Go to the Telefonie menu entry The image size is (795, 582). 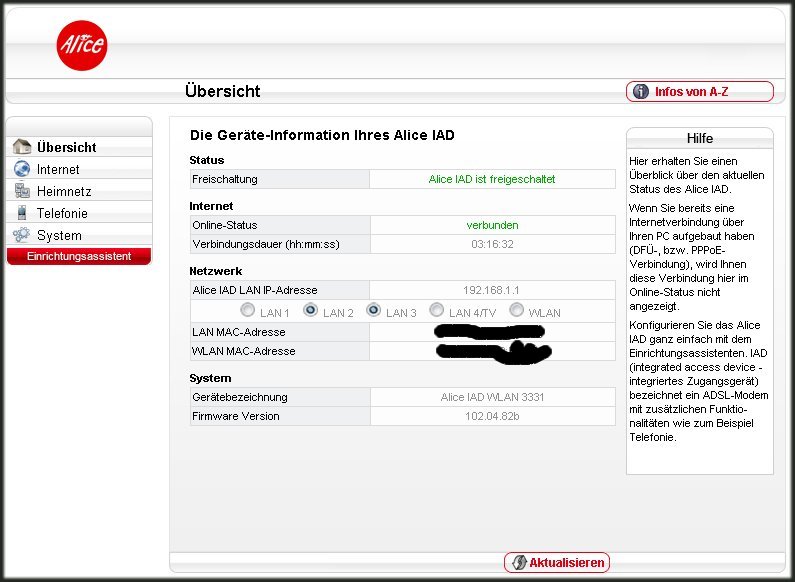[62, 213]
